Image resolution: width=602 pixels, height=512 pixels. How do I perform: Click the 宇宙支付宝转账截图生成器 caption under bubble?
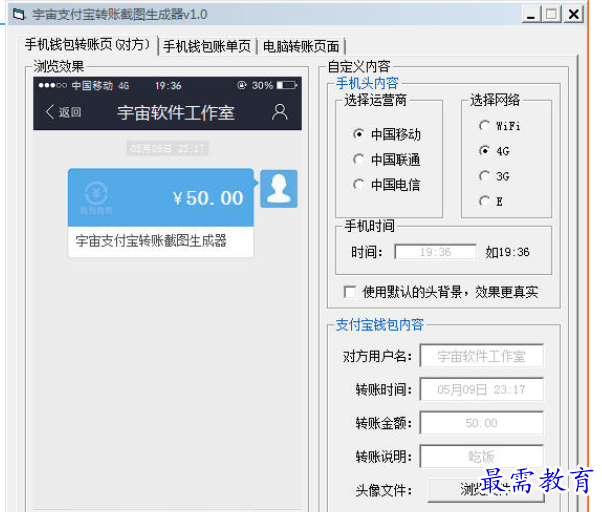(x=151, y=241)
